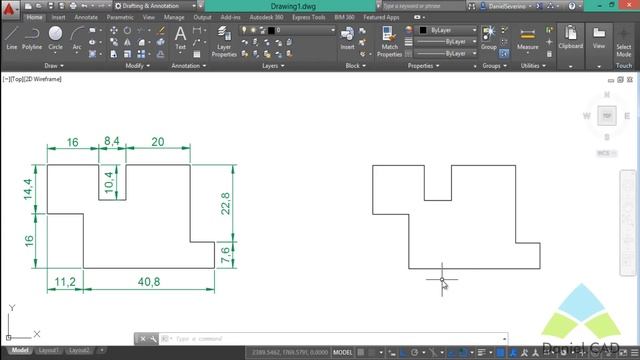Toggle ortho mode in status bar
The height and width of the screenshot is (360, 640).
403,352
